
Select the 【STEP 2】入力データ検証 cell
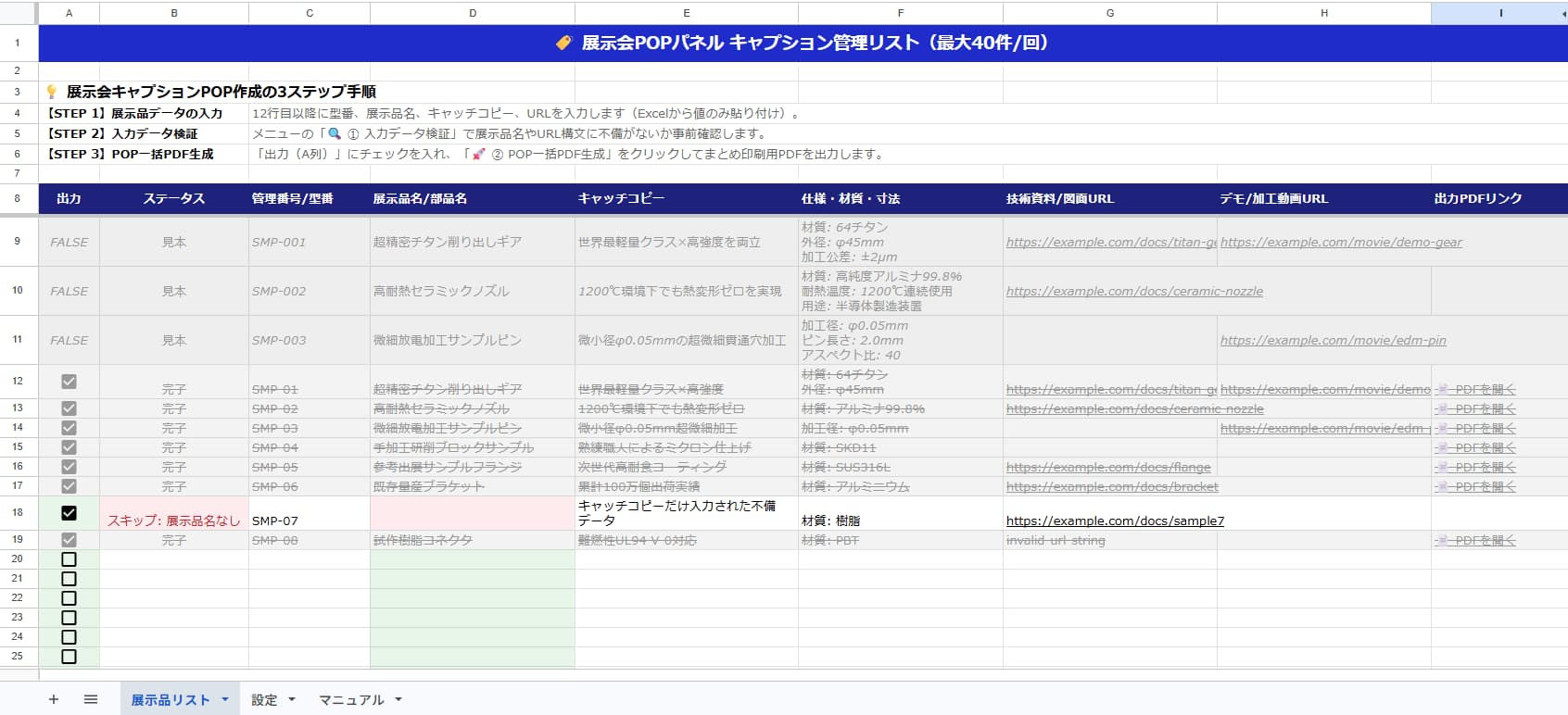click(144, 133)
